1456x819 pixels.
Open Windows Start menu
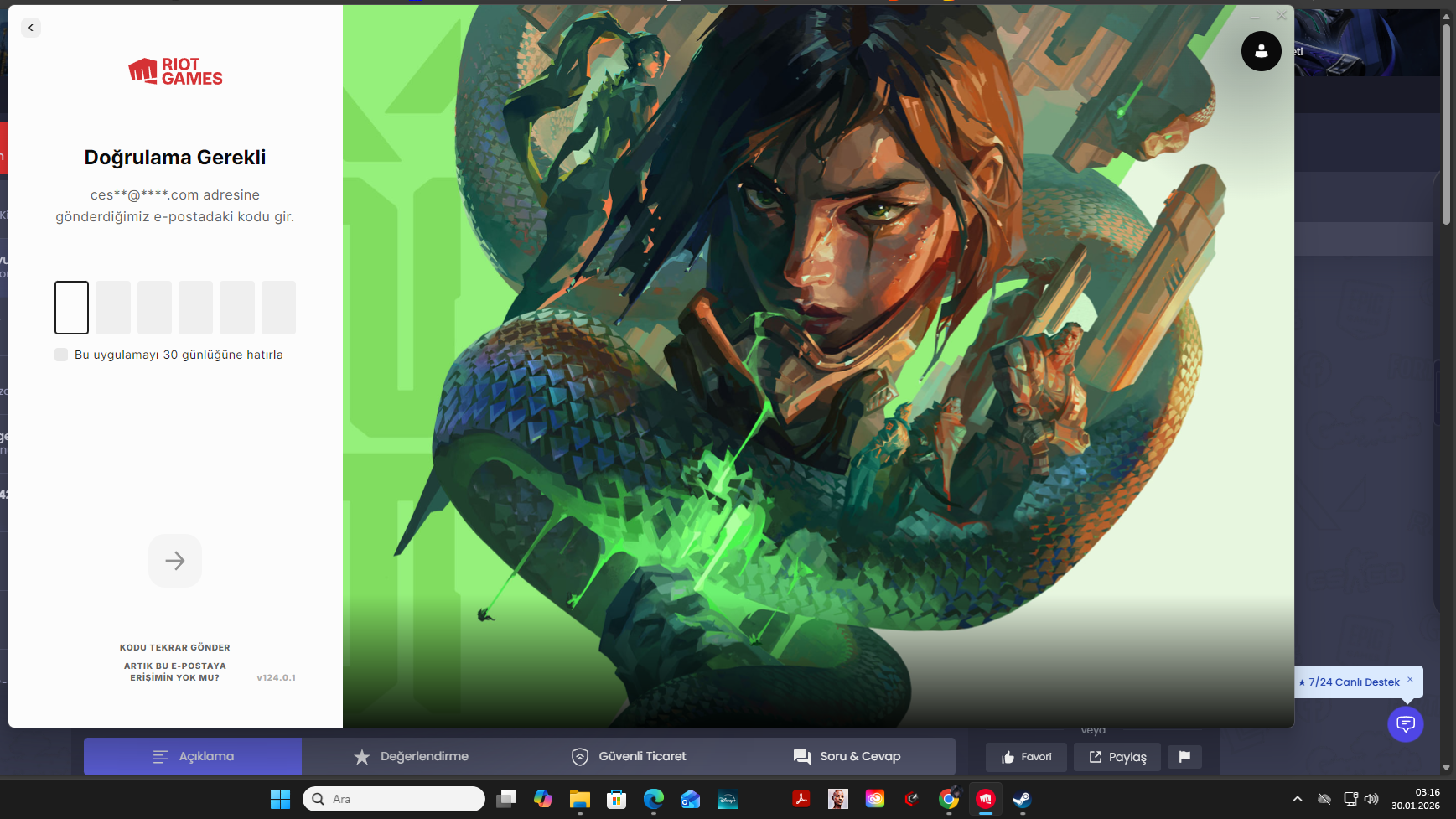point(280,799)
